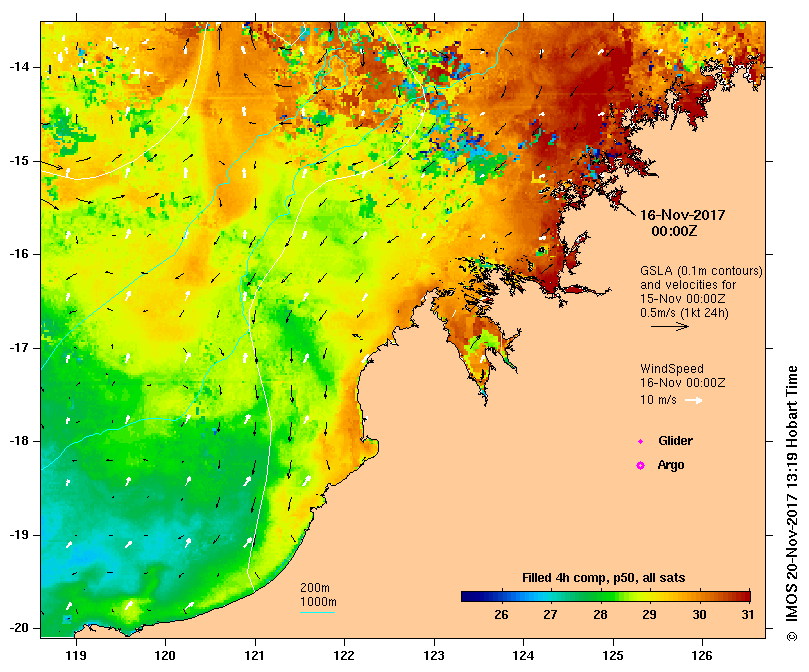Image resolution: width=809 pixels, height=672 pixels.
Task: Click the Glider legend label
Action: 675,441
